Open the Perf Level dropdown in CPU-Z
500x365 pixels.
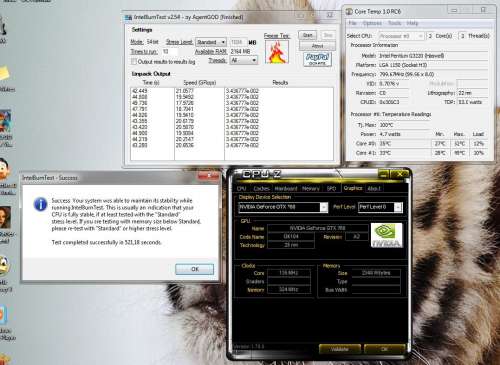pos(380,207)
